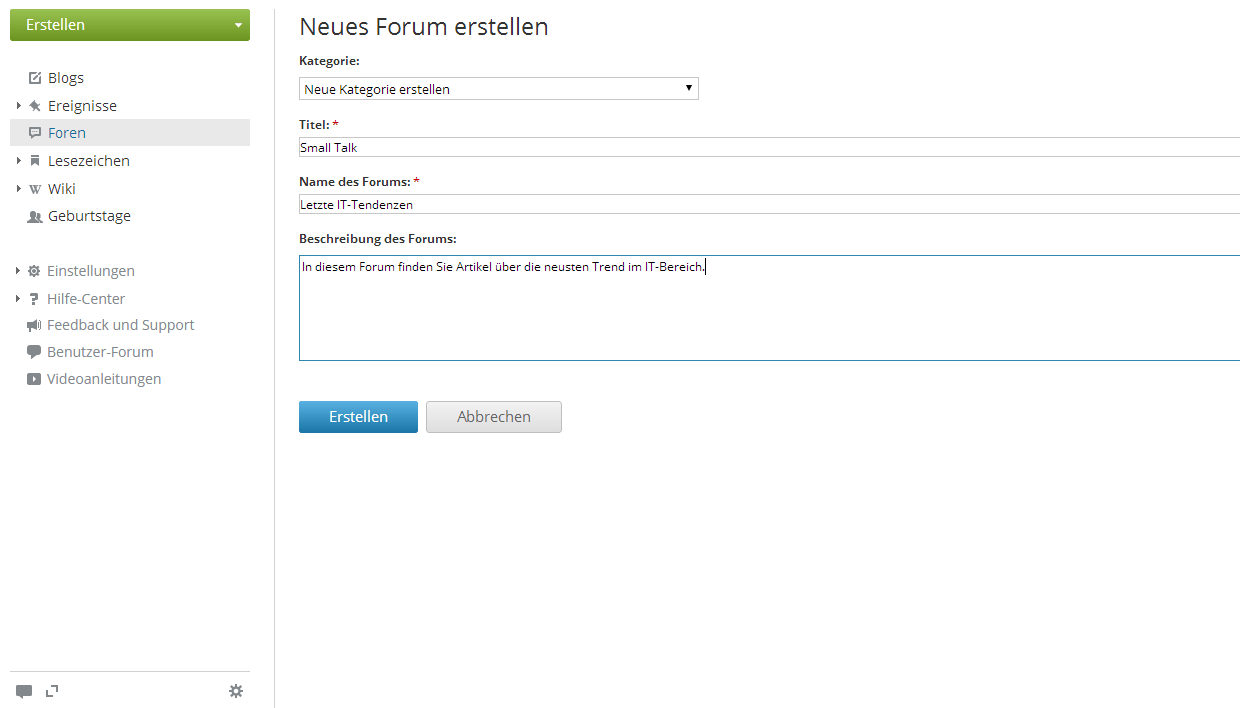Screen dimensions: 1240x708
Task: Open the green Erstellen dropdown arrow
Action: pos(238,25)
